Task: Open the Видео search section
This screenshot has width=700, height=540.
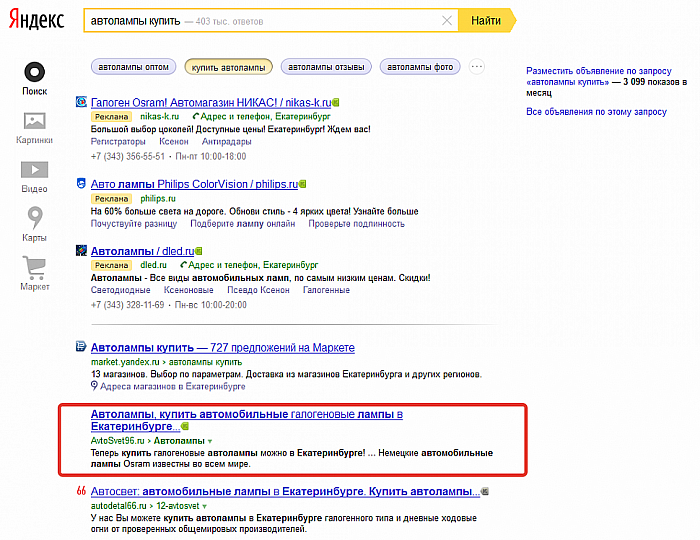Action: pos(34,177)
